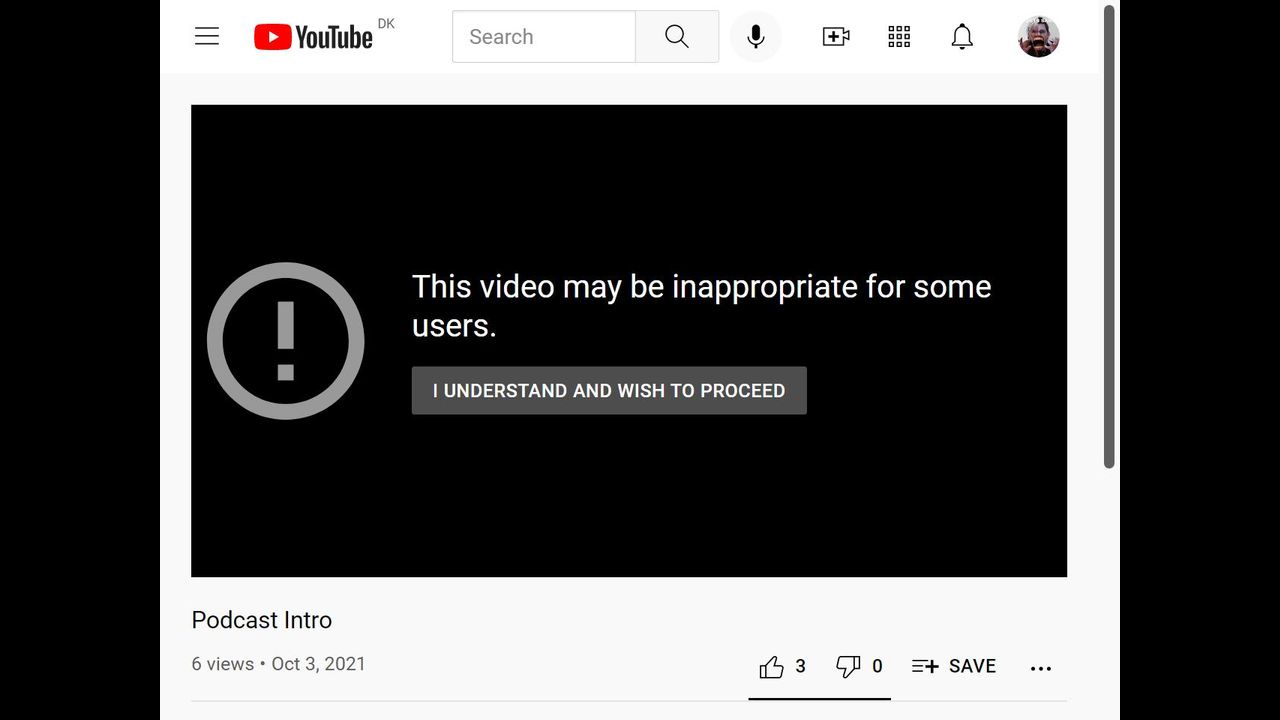Open the SAVE to playlist option
The width and height of the screenshot is (1280, 720).
[x=954, y=667]
